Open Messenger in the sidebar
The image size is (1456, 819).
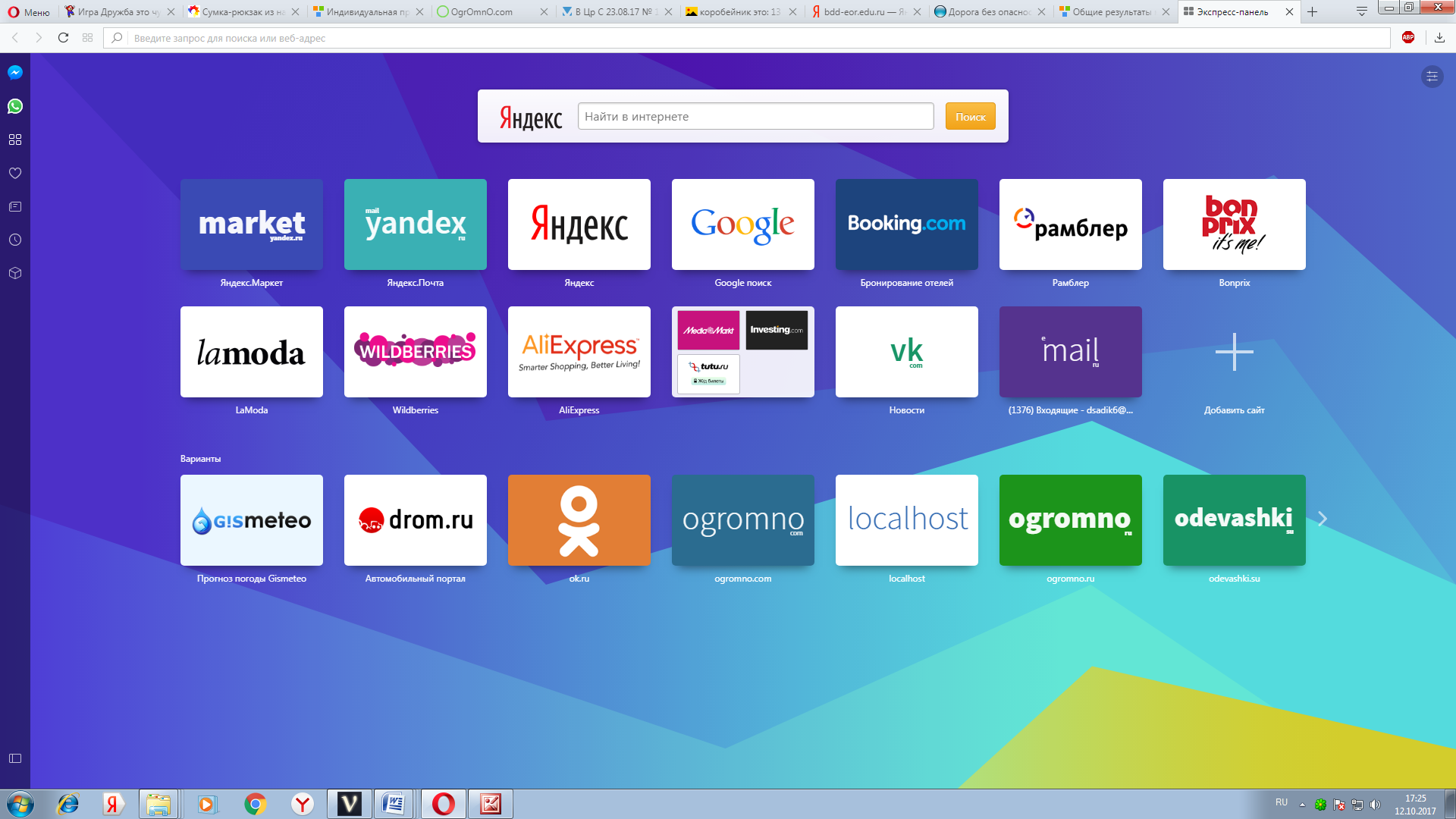15,73
